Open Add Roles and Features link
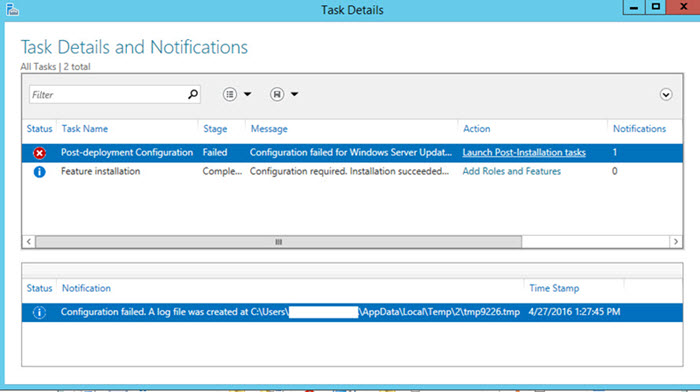700x392 pixels. click(x=512, y=171)
